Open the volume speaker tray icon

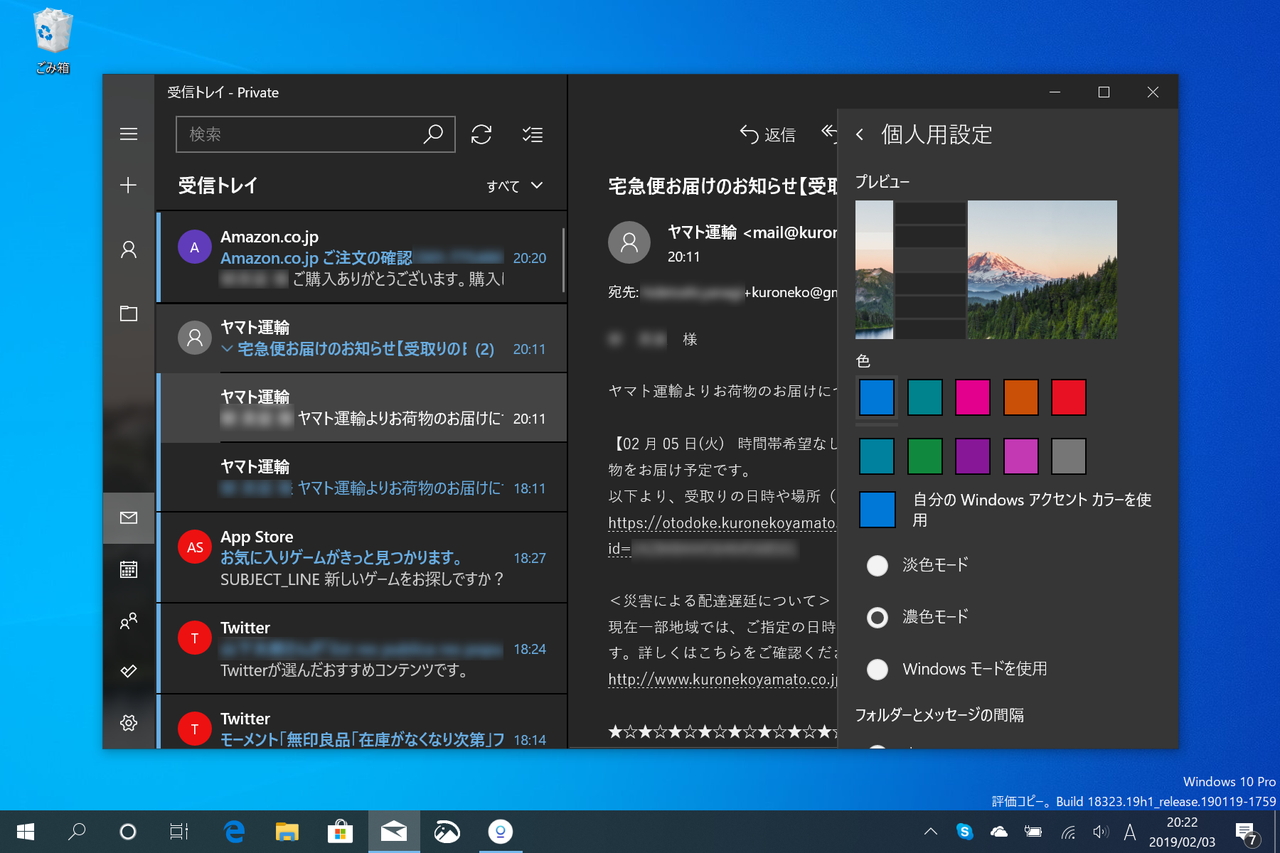1101,831
